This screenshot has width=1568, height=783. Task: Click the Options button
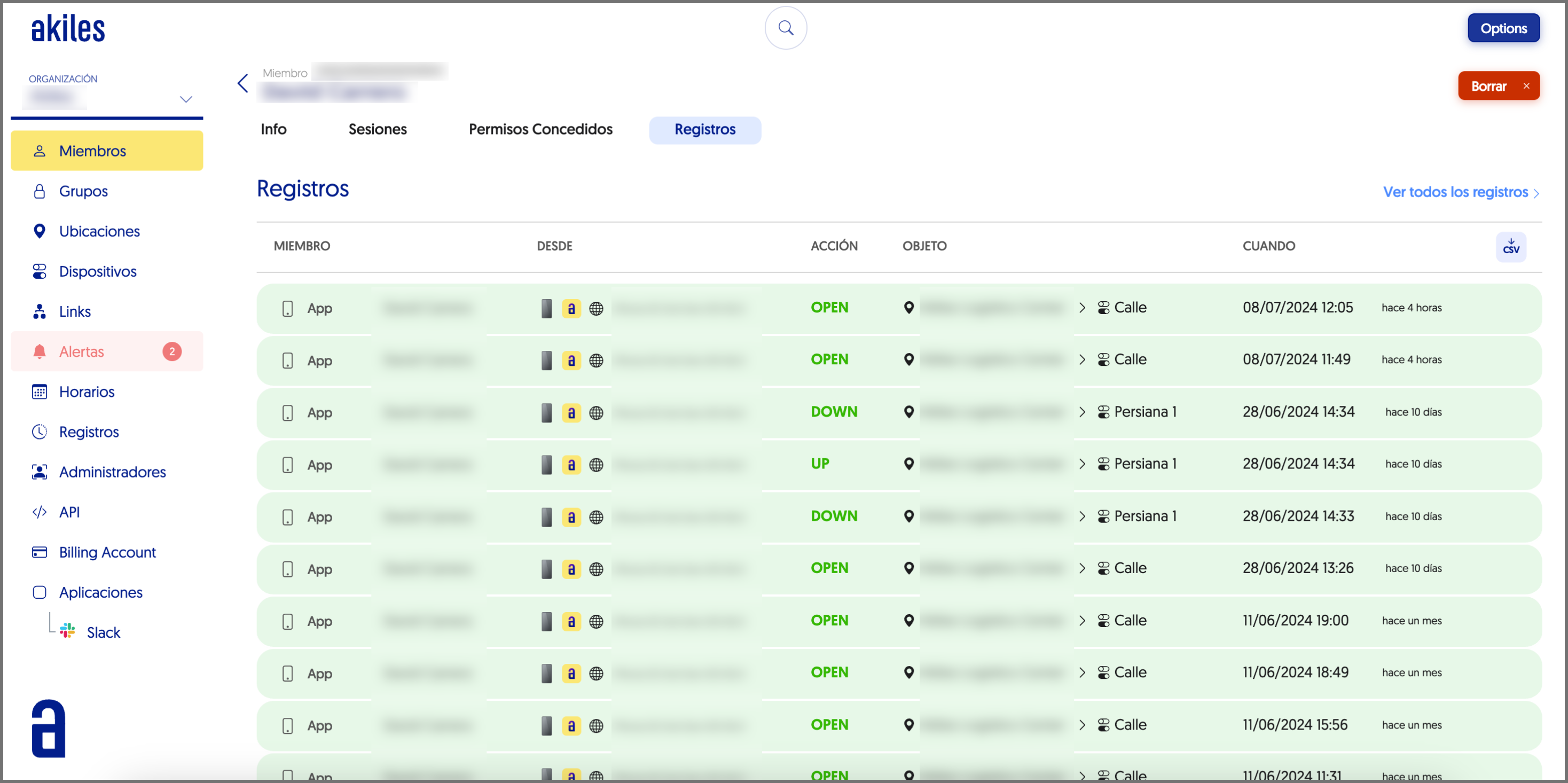point(1503,29)
